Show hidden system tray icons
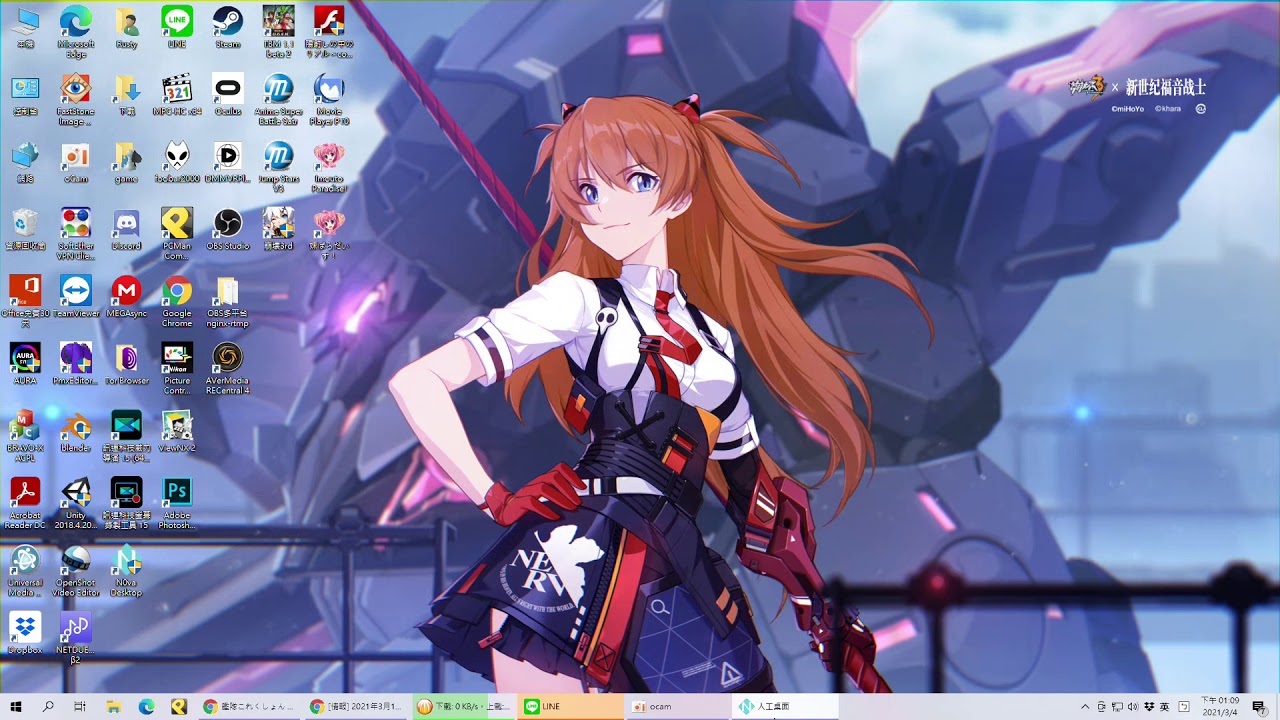 [x=1085, y=706]
